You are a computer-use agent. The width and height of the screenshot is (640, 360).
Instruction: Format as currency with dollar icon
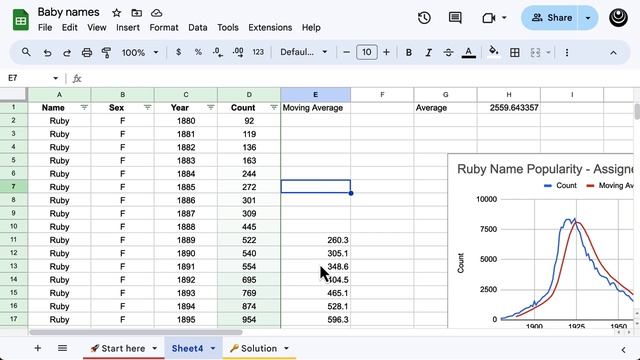178,52
